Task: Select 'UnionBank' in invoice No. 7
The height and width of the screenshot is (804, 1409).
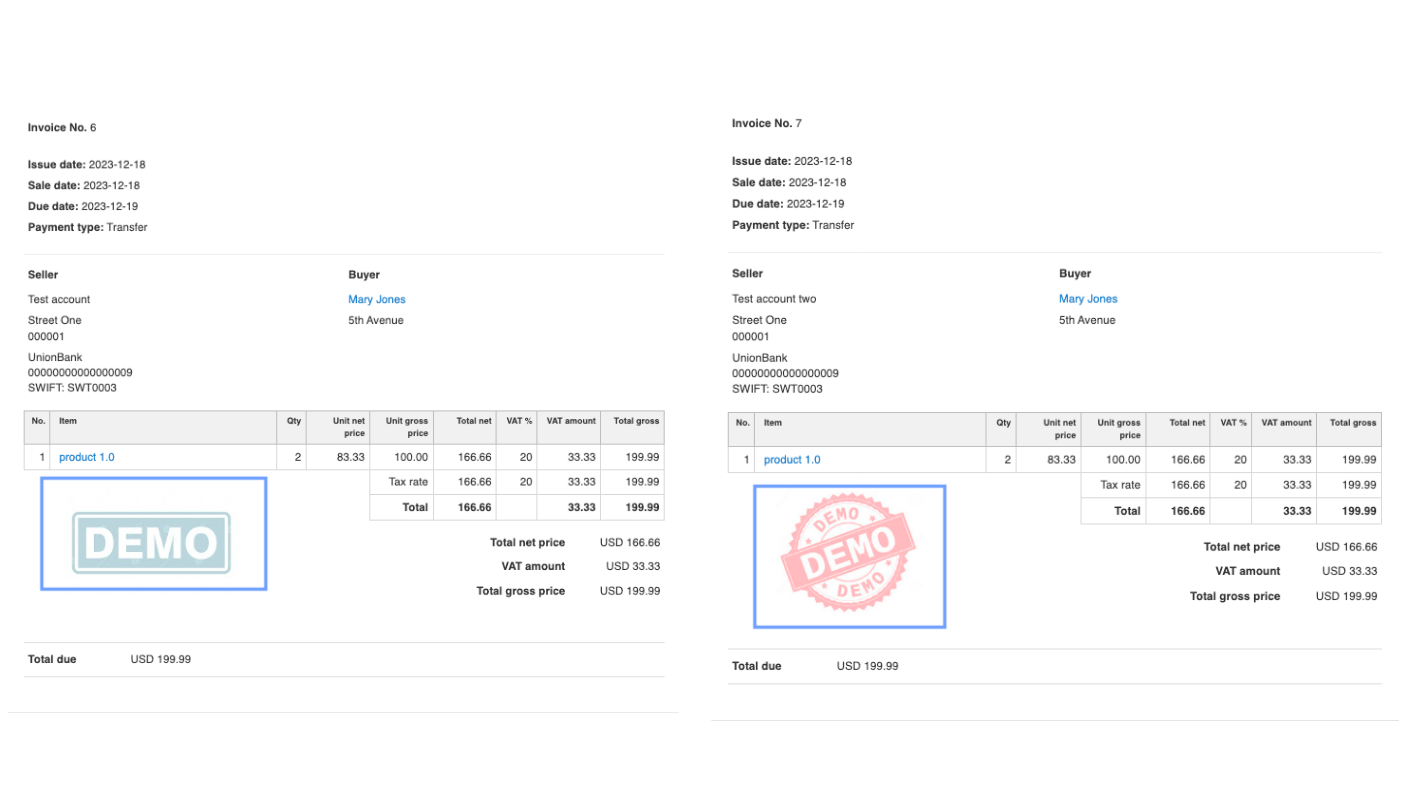Action: (760, 358)
